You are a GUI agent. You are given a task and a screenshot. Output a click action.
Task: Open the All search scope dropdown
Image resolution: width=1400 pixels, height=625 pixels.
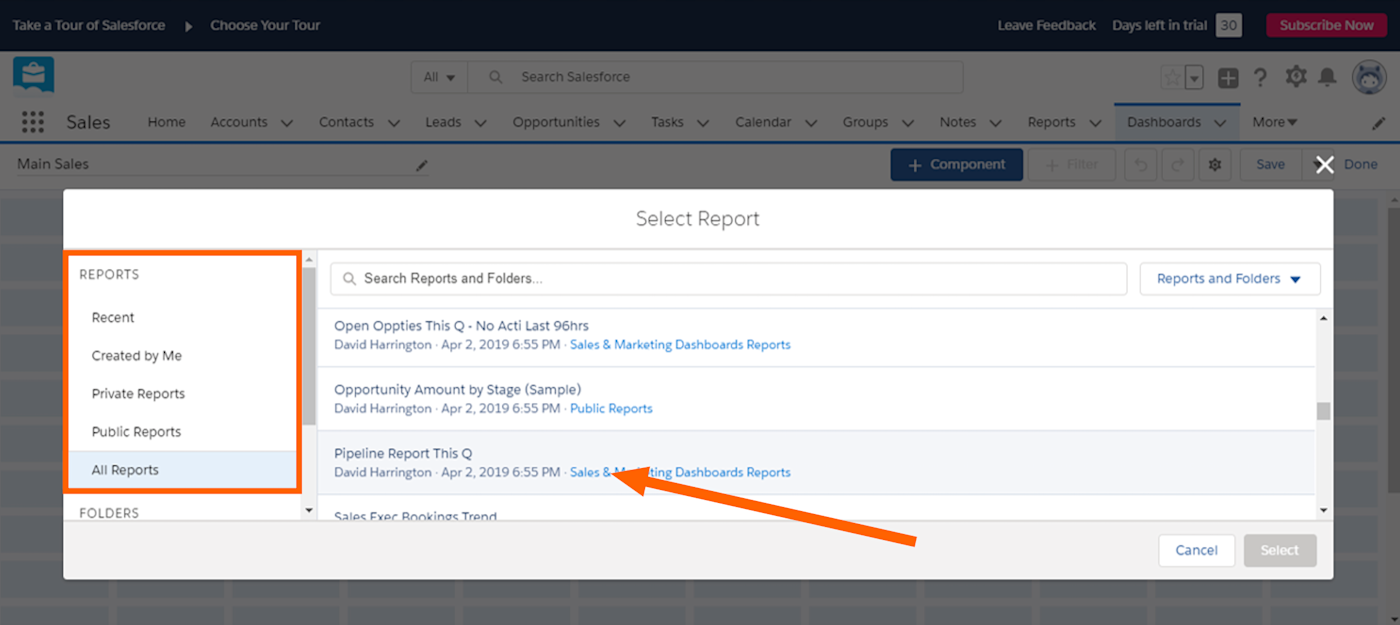[x=440, y=77]
